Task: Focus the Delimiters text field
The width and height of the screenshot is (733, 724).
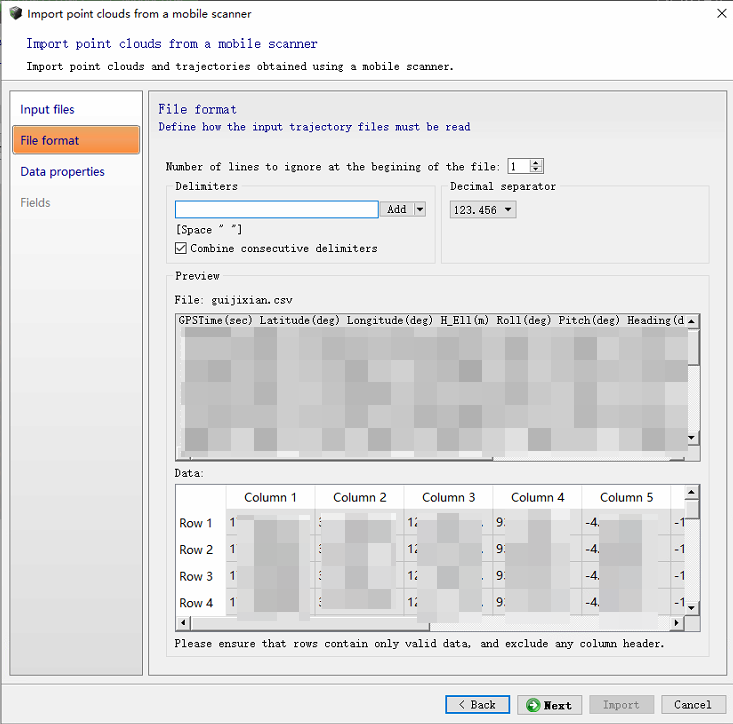Action: 277,209
